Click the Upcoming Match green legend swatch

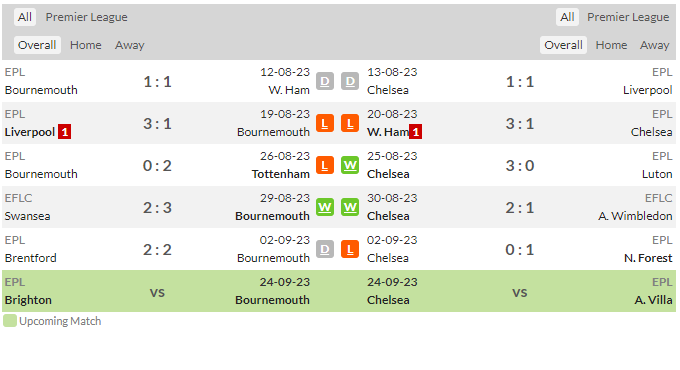10,321
